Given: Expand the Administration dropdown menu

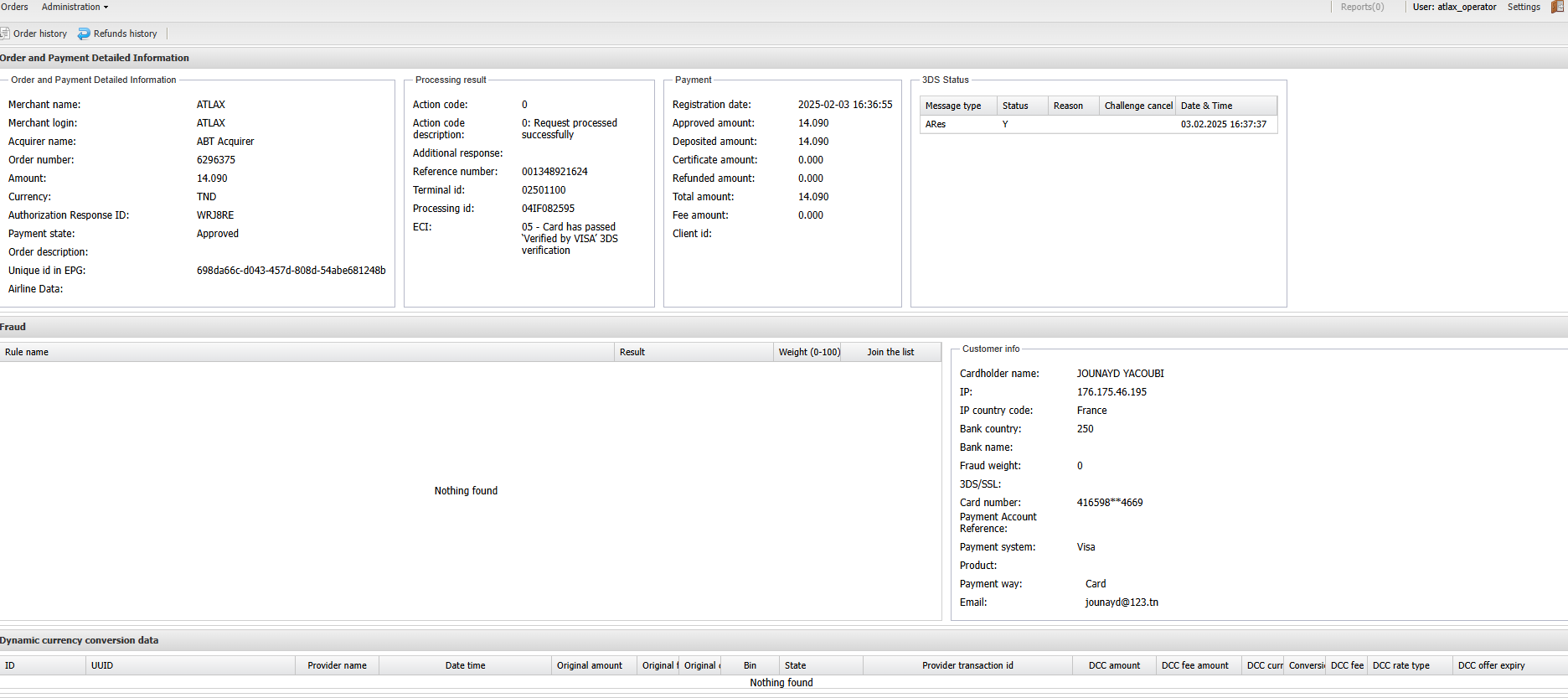Looking at the screenshot, I should click(75, 7).
